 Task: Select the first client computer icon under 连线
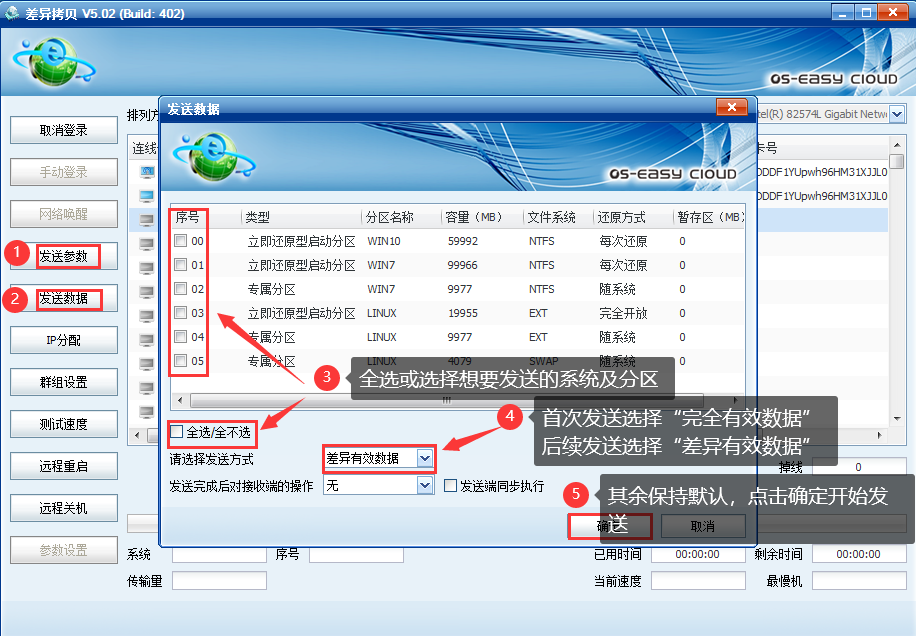click(x=146, y=172)
